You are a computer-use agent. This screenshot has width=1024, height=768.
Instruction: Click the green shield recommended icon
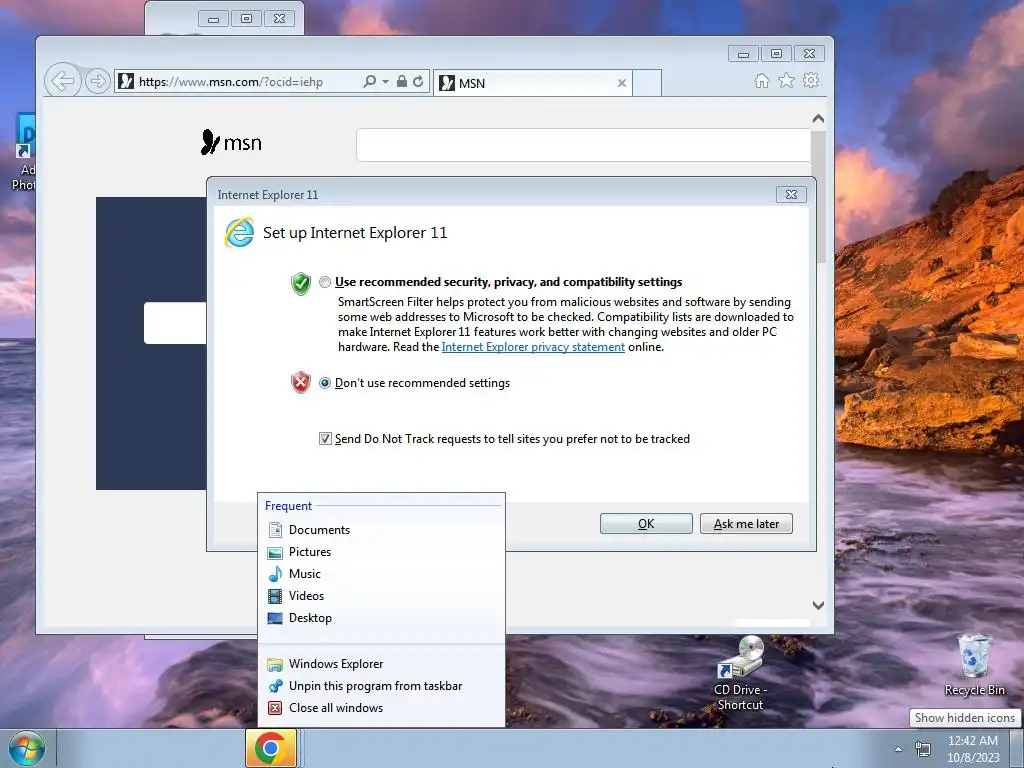coord(300,284)
